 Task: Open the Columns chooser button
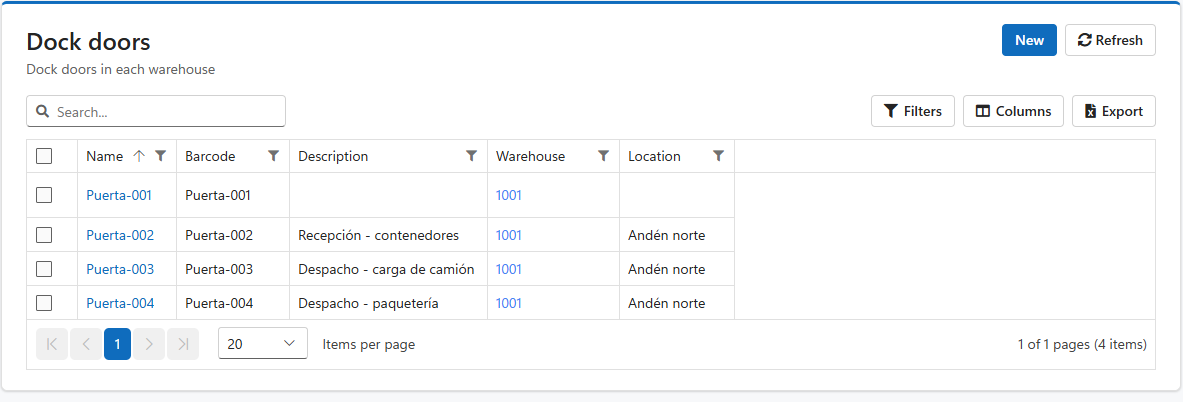[1013, 111]
